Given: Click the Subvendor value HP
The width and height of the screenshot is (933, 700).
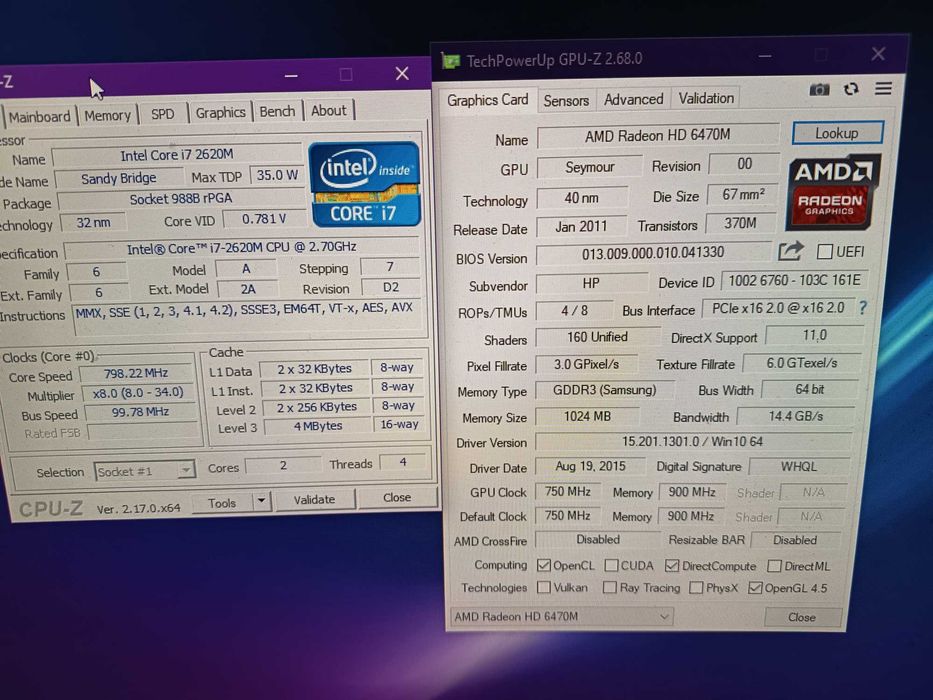Looking at the screenshot, I should tap(591, 283).
